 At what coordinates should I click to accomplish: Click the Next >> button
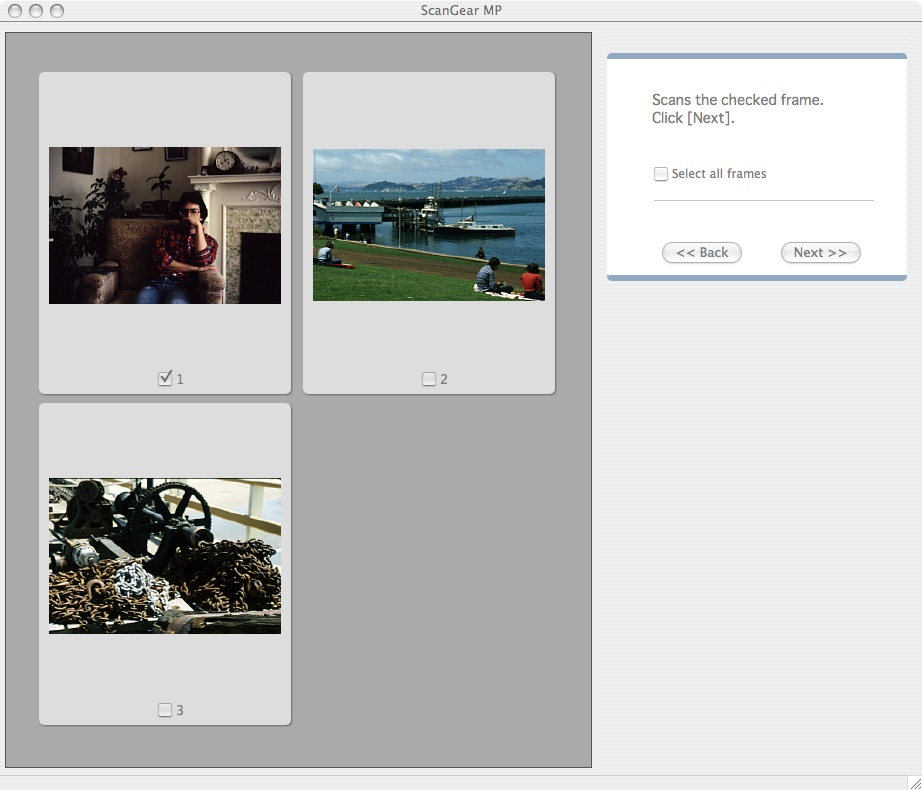pos(820,253)
